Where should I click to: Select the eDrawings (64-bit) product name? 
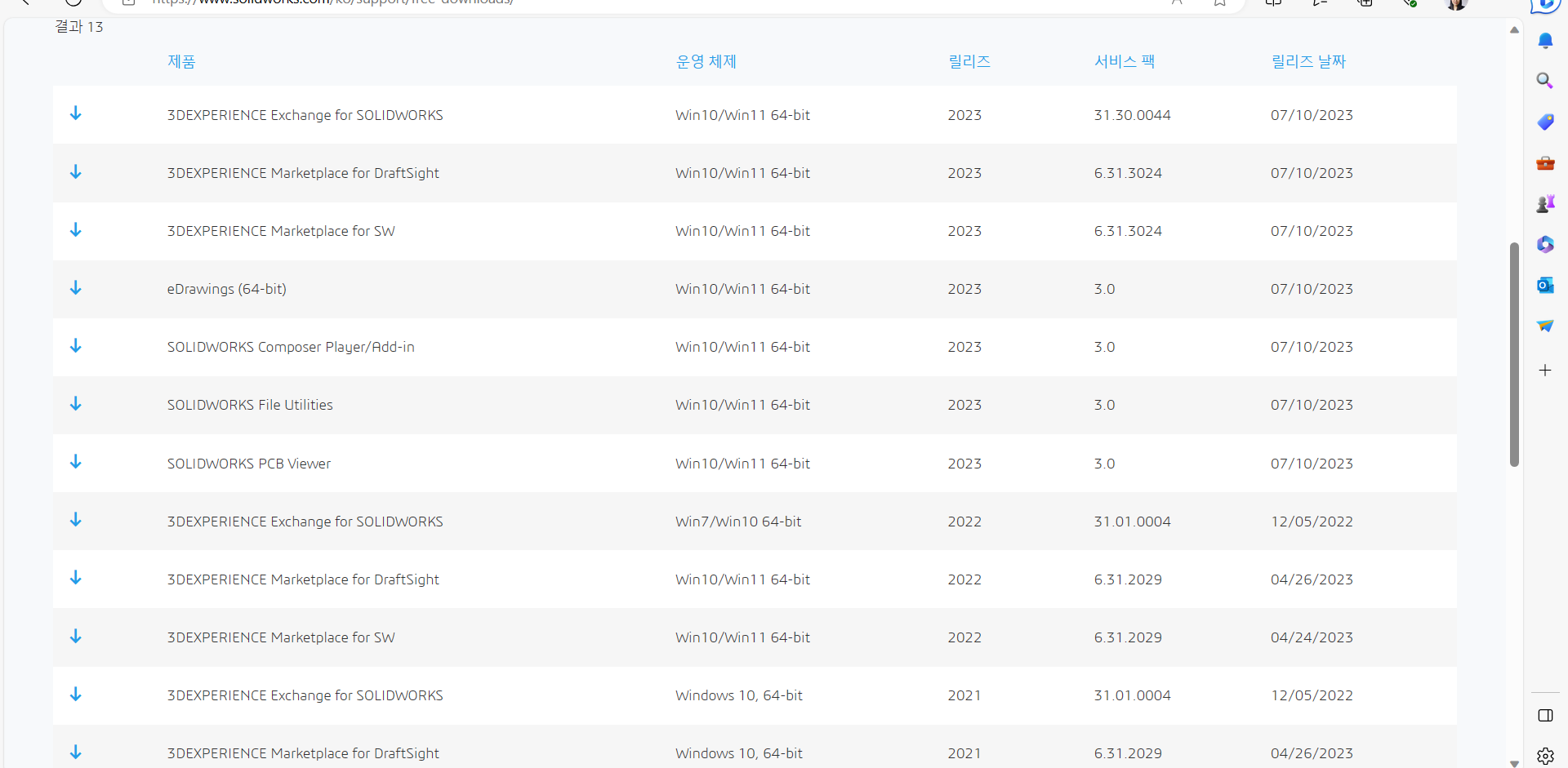(227, 289)
